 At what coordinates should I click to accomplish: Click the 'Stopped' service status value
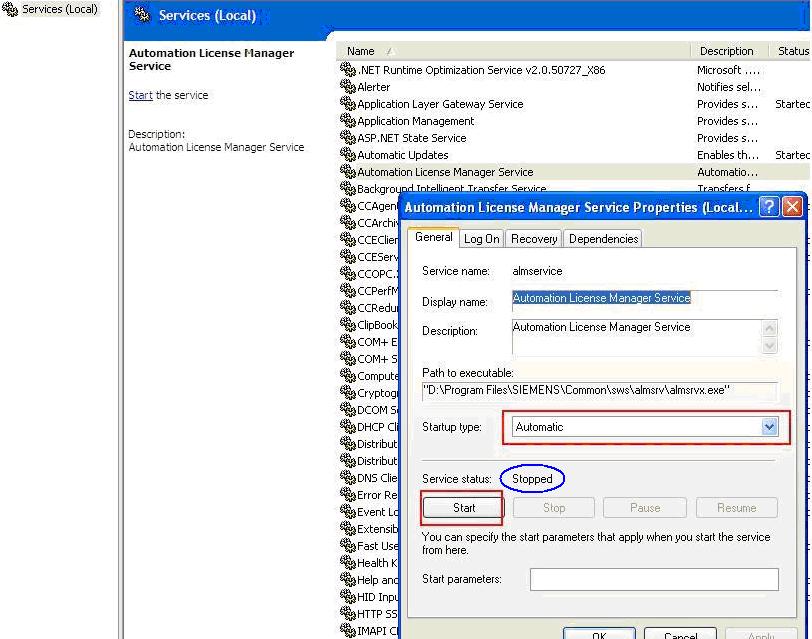click(532, 478)
